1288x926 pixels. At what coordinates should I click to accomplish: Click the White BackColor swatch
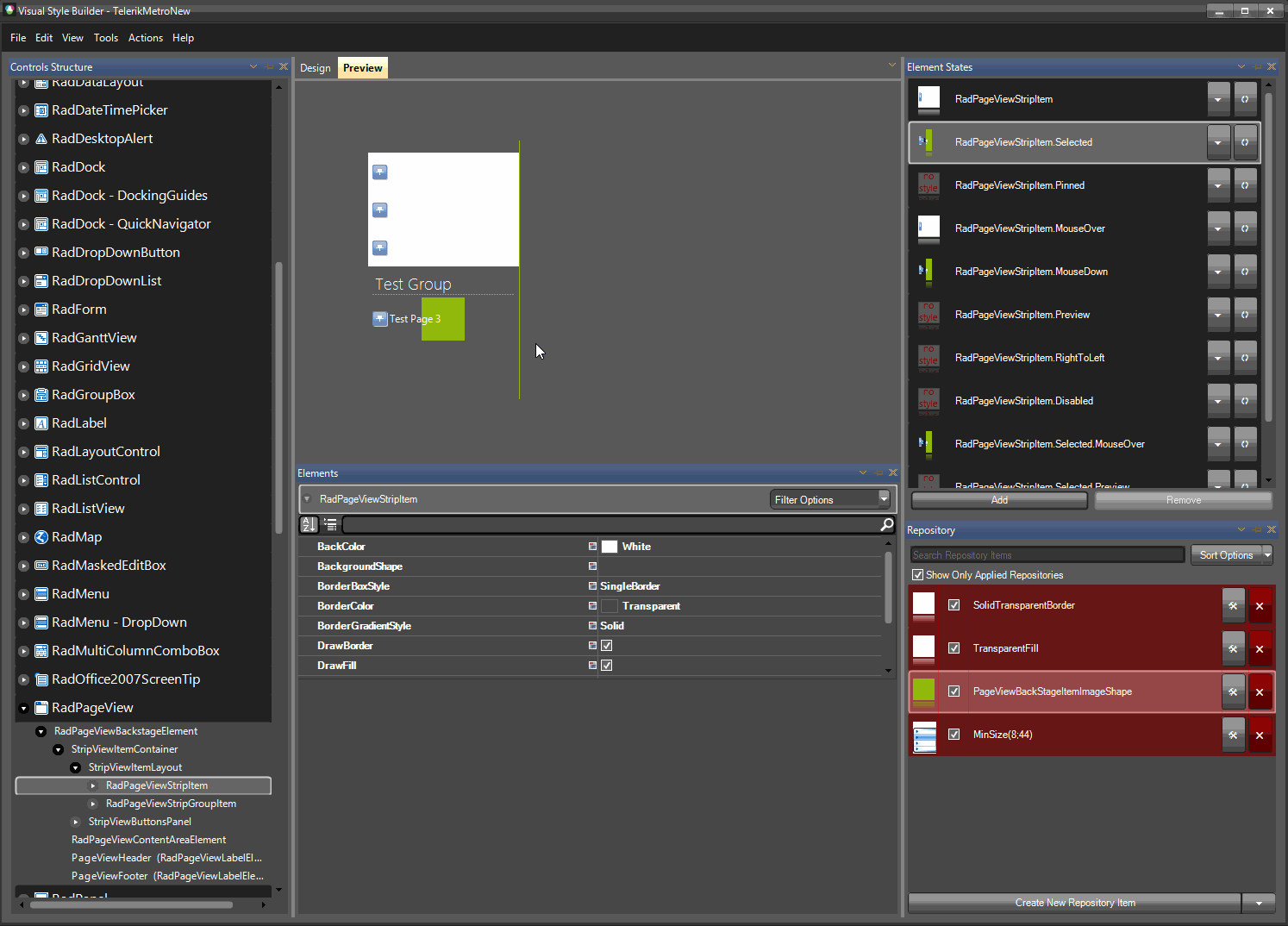click(x=610, y=547)
